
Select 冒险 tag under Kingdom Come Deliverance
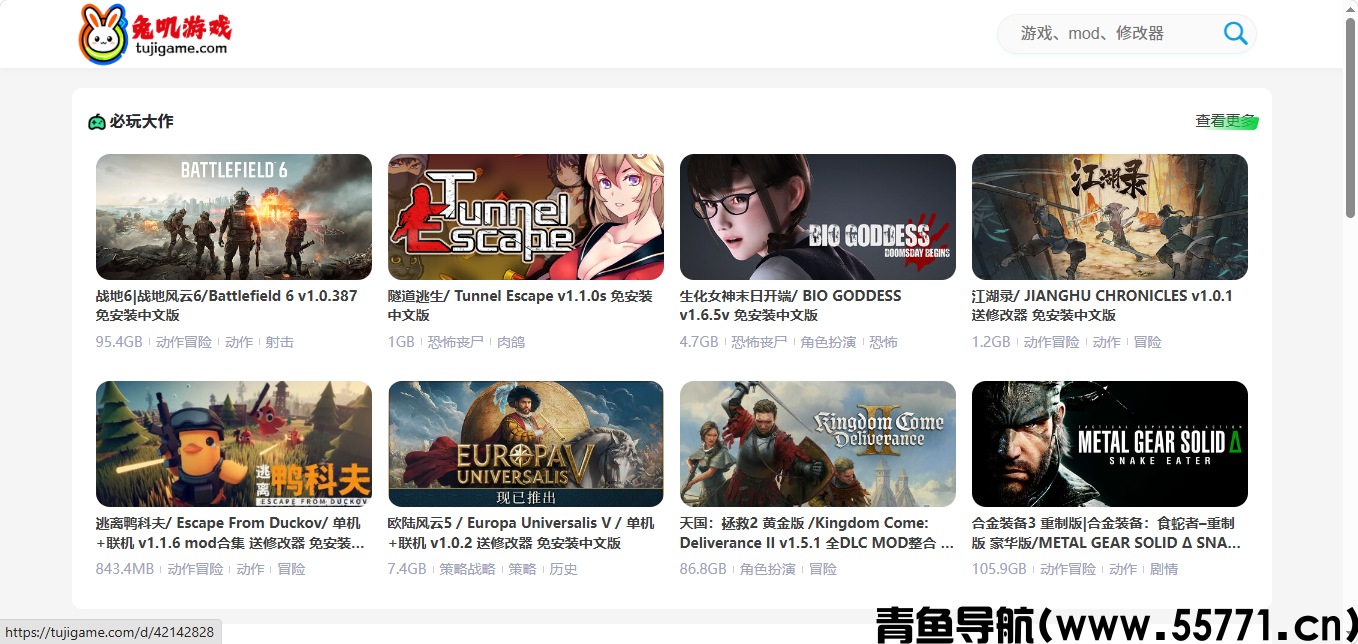823,569
